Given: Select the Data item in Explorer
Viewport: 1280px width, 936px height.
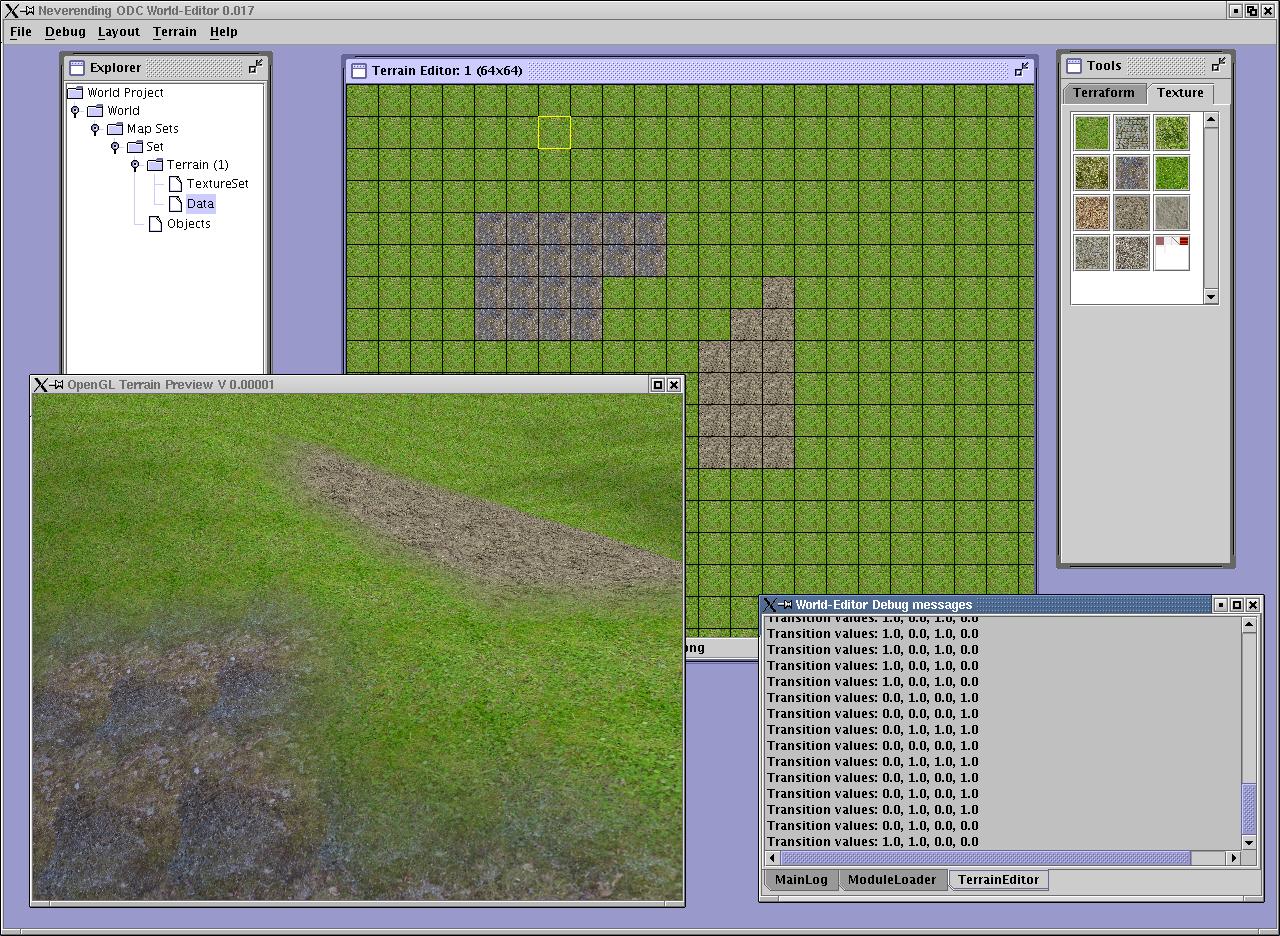Looking at the screenshot, I should tap(200, 203).
